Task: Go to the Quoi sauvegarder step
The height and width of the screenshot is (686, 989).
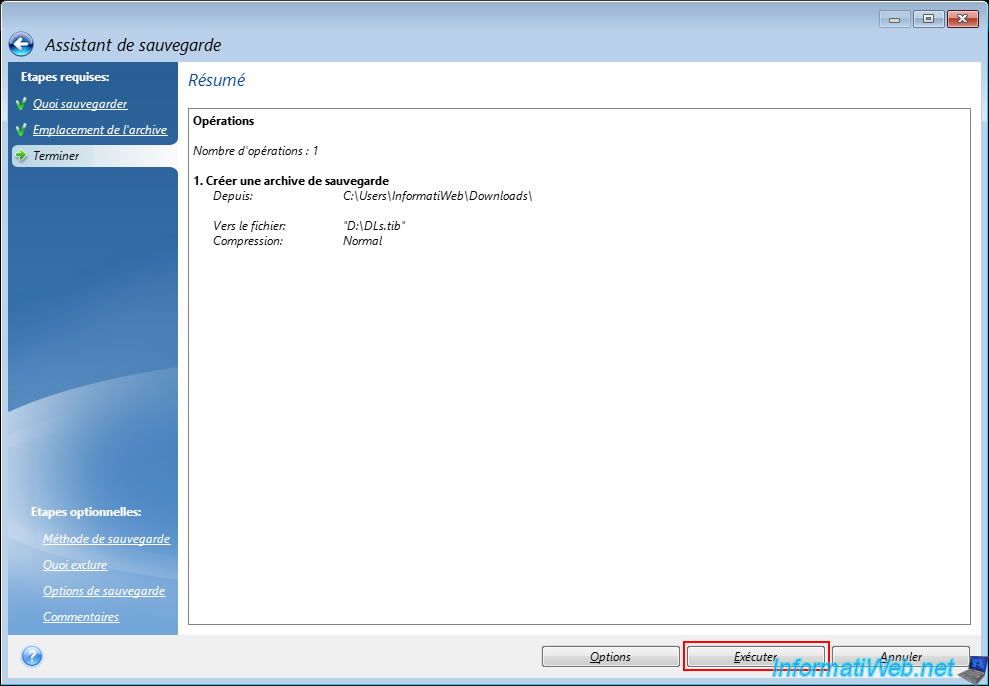Action: [80, 104]
